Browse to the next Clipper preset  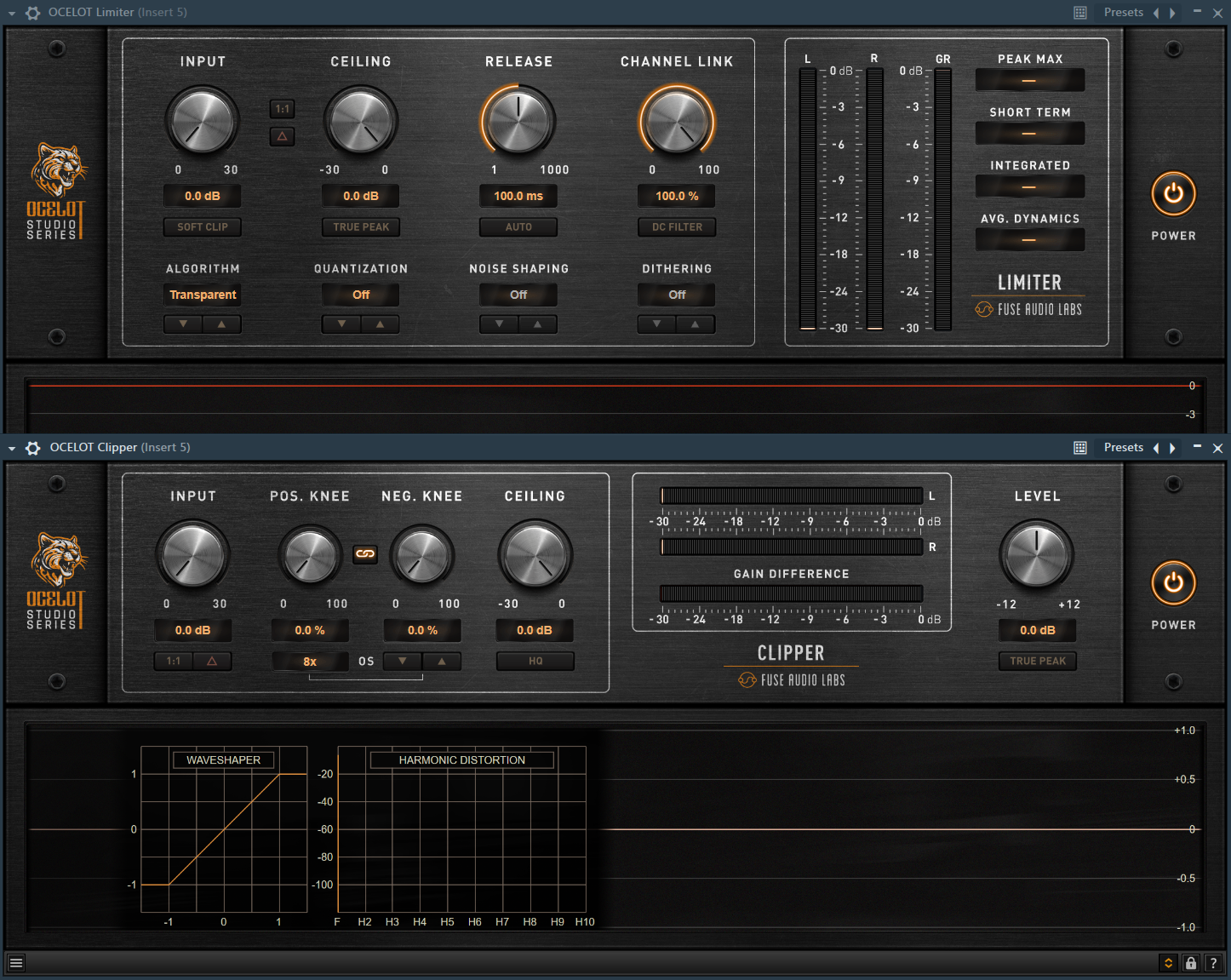[x=1173, y=447]
